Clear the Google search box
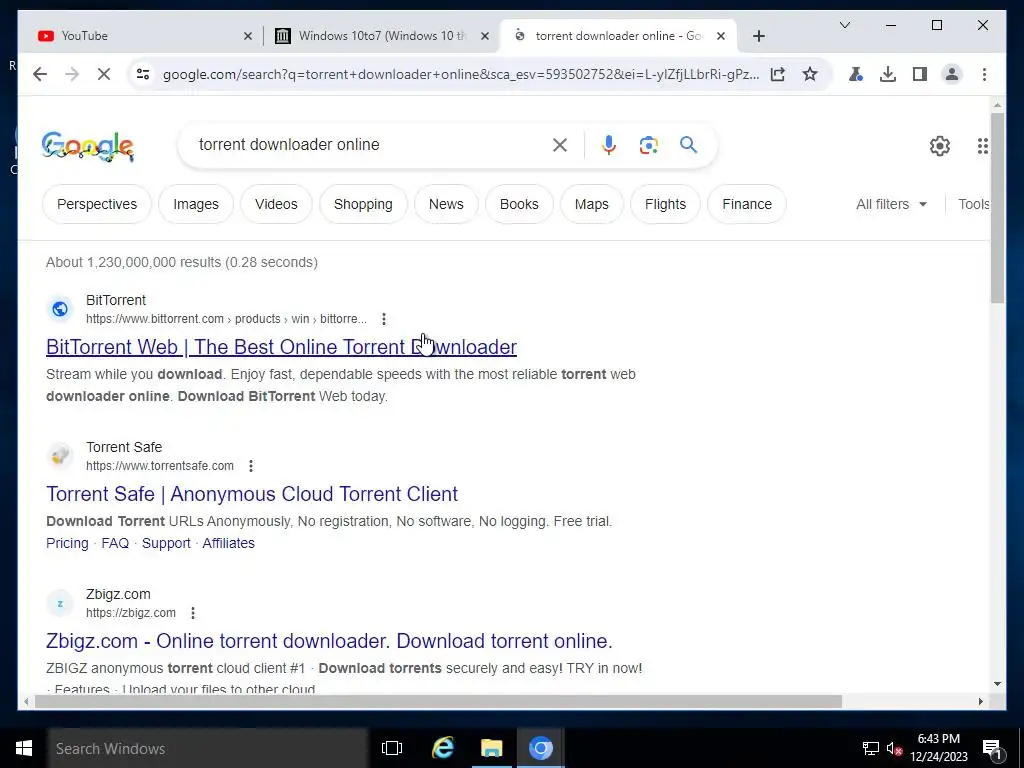 (x=560, y=145)
